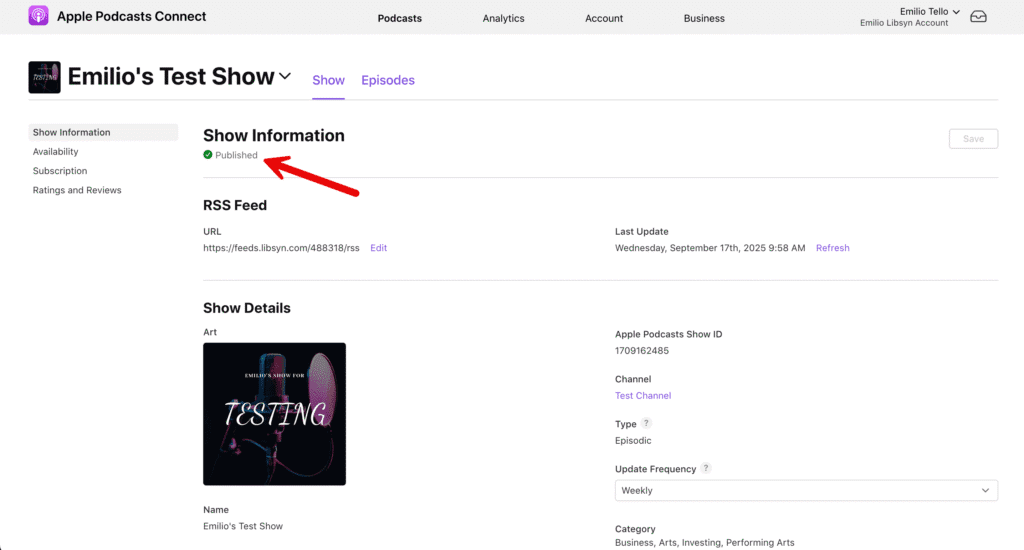Go to the Podcasts menu
Screen dimensions: 1024x550
point(400,18)
